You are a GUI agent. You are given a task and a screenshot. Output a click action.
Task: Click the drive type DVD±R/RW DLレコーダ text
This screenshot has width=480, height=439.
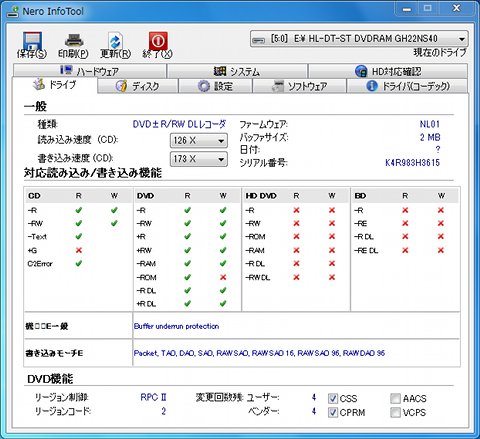pos(179,124)
